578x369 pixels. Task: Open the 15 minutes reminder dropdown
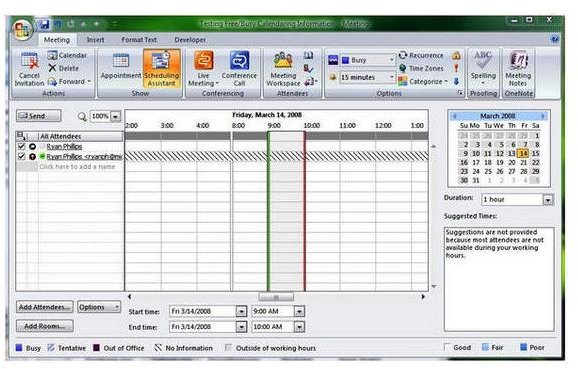[391, 77]
